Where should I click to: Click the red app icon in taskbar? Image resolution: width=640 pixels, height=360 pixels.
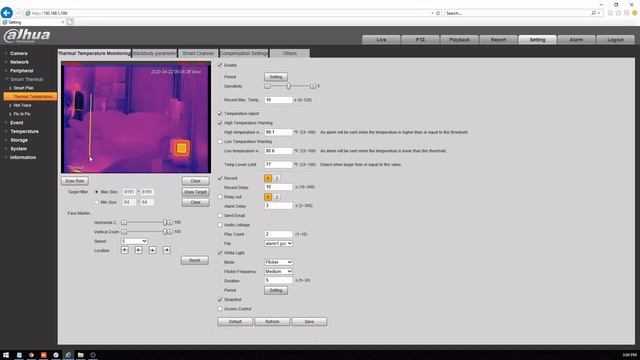tap(44, 355)
